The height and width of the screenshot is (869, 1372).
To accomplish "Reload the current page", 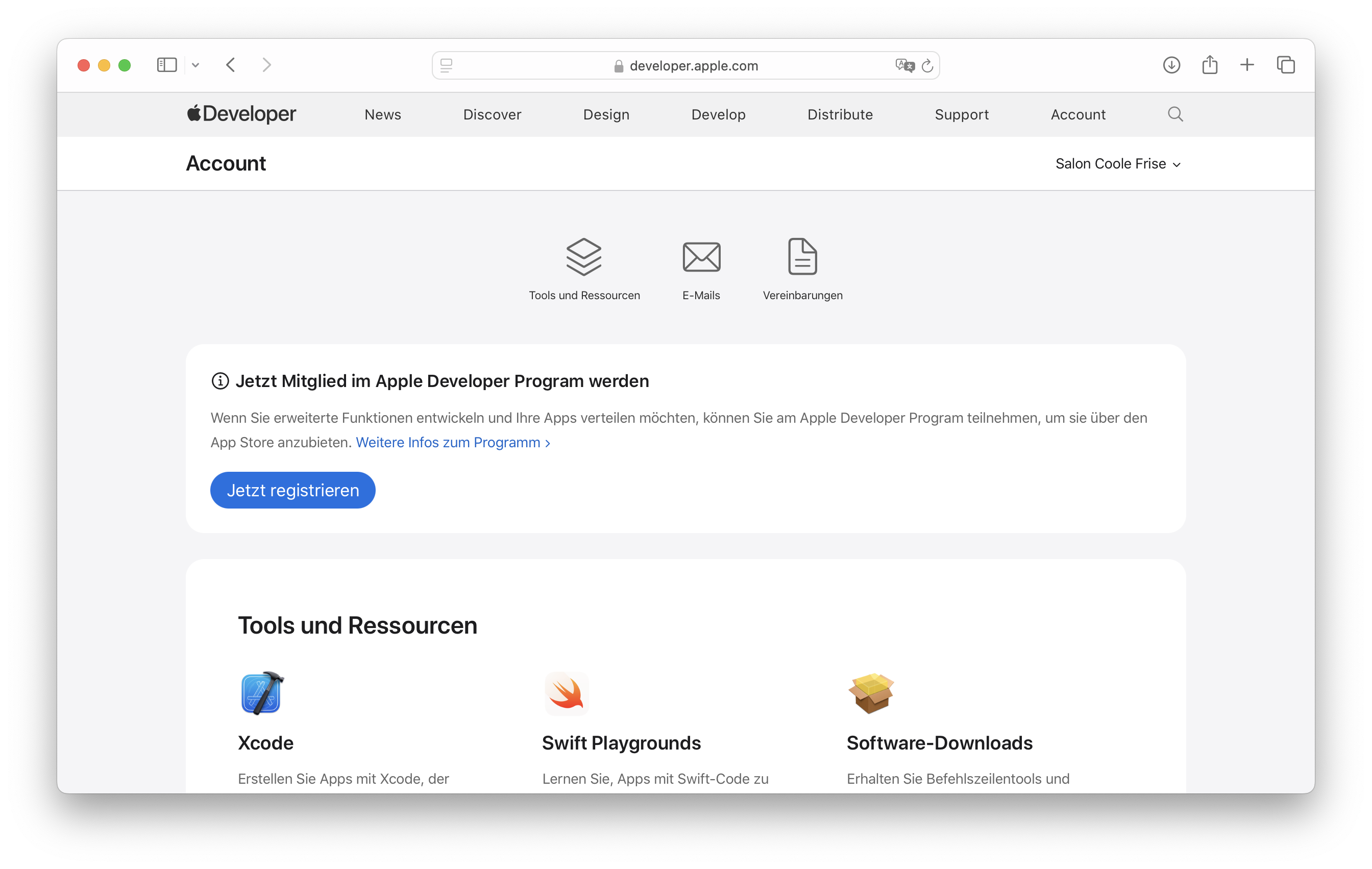I will point(927,65).
